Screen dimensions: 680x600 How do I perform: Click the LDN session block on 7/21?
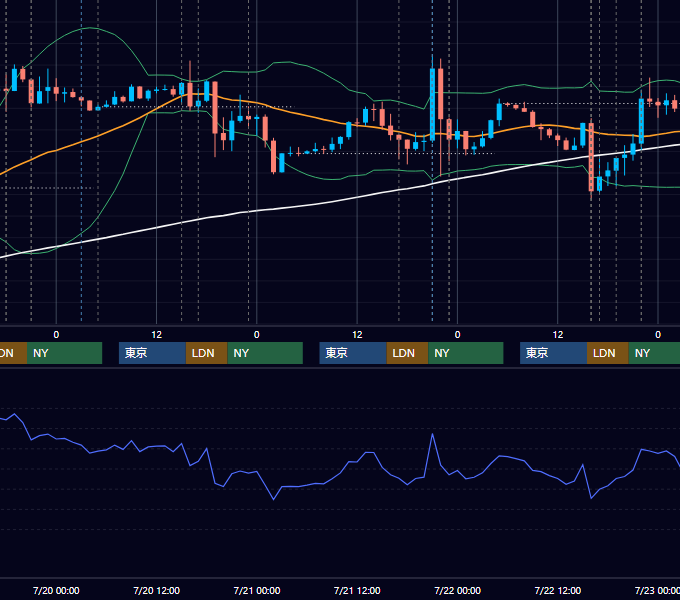(x=407, y=353)
